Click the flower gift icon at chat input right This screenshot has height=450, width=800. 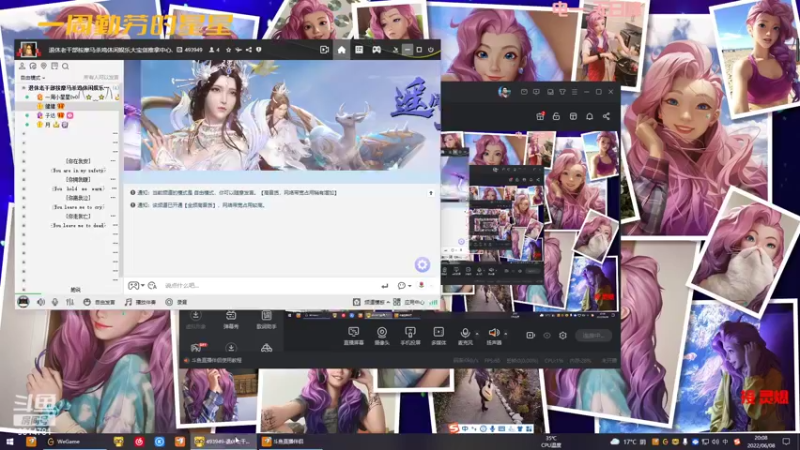[x=421, y=285]
